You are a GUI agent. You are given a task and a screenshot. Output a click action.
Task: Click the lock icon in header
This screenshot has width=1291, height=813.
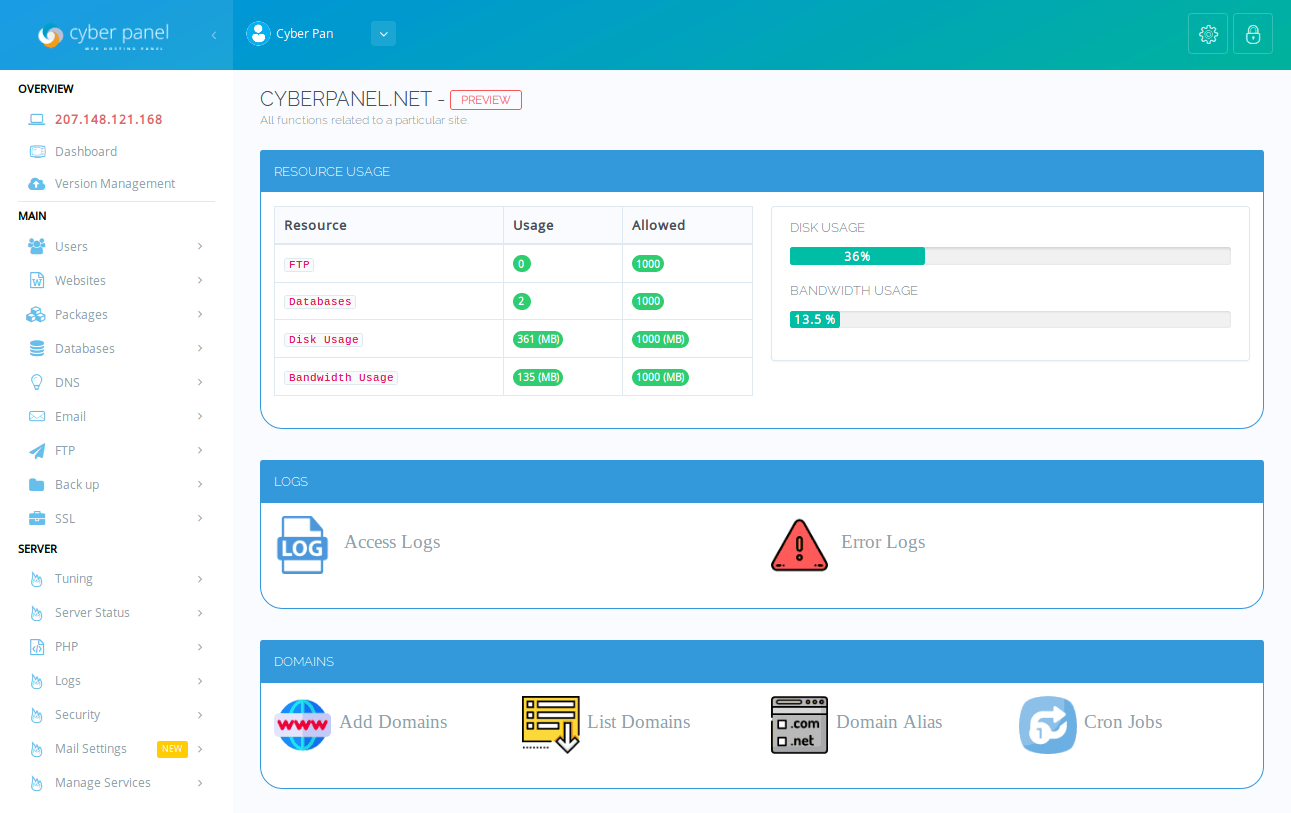pyautogui.click(x=1253, y=34)
